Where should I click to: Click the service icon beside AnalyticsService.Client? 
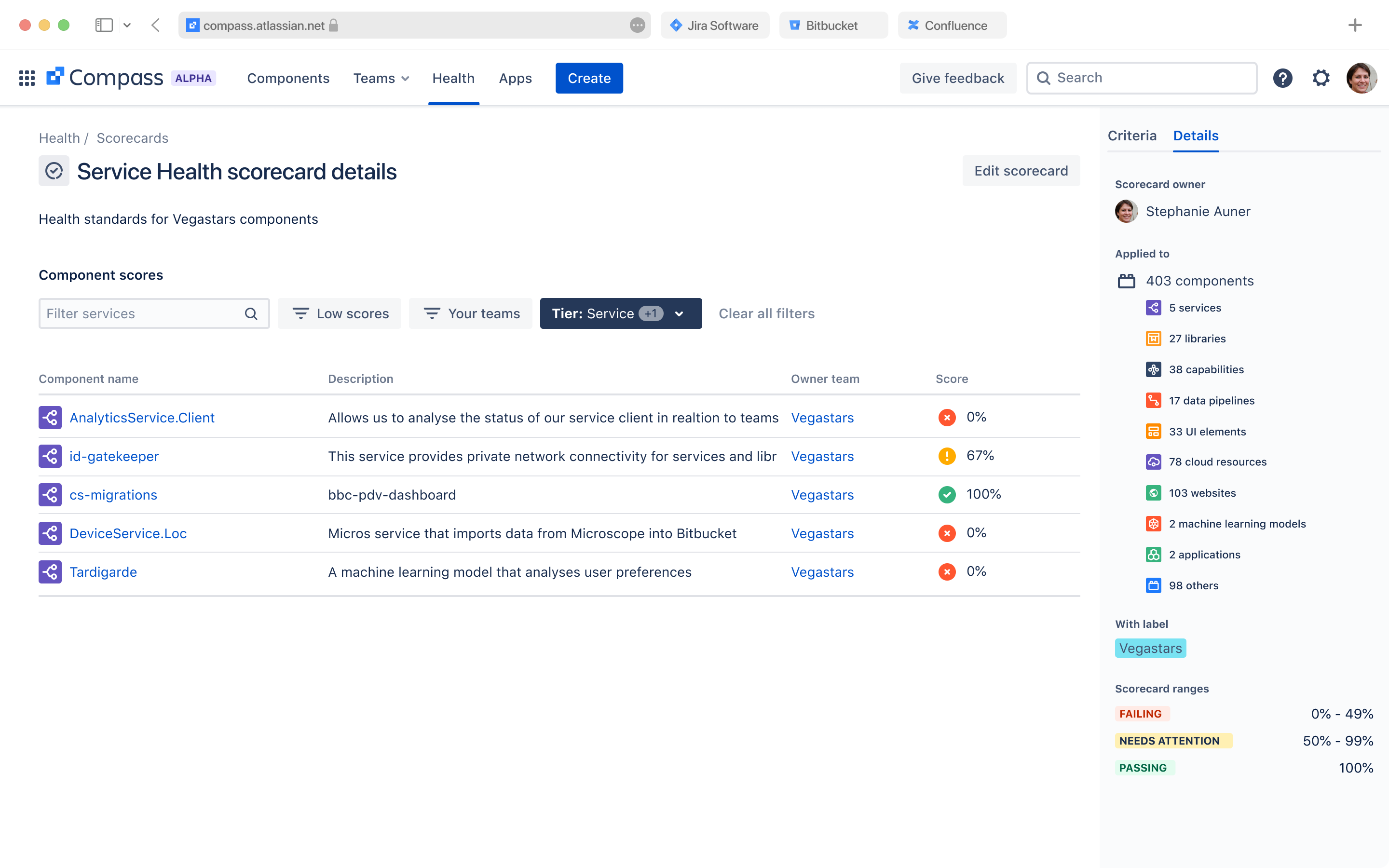pyautogui.click(x=50, y=417)
